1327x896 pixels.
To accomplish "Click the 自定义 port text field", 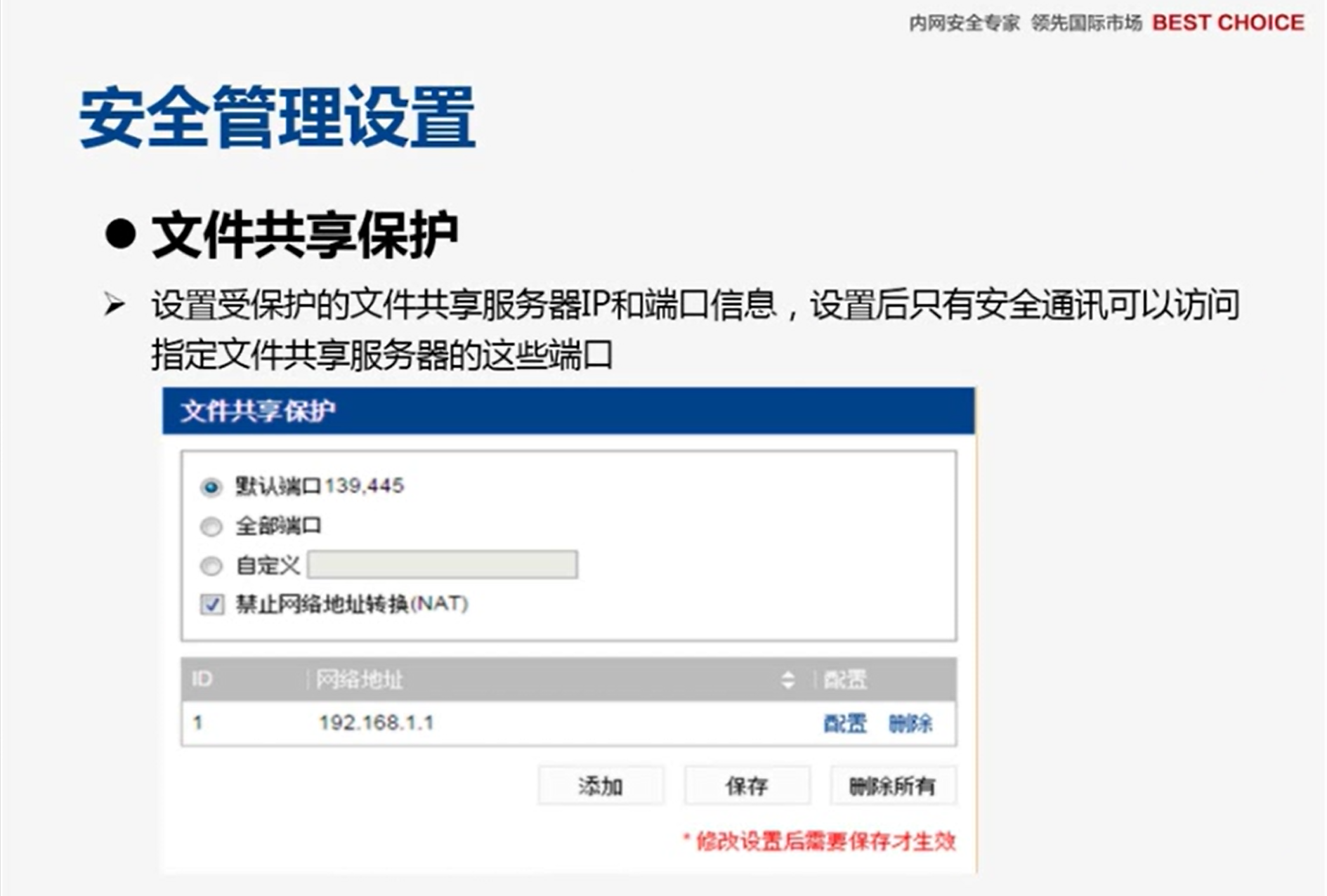I will coord(443,565).
